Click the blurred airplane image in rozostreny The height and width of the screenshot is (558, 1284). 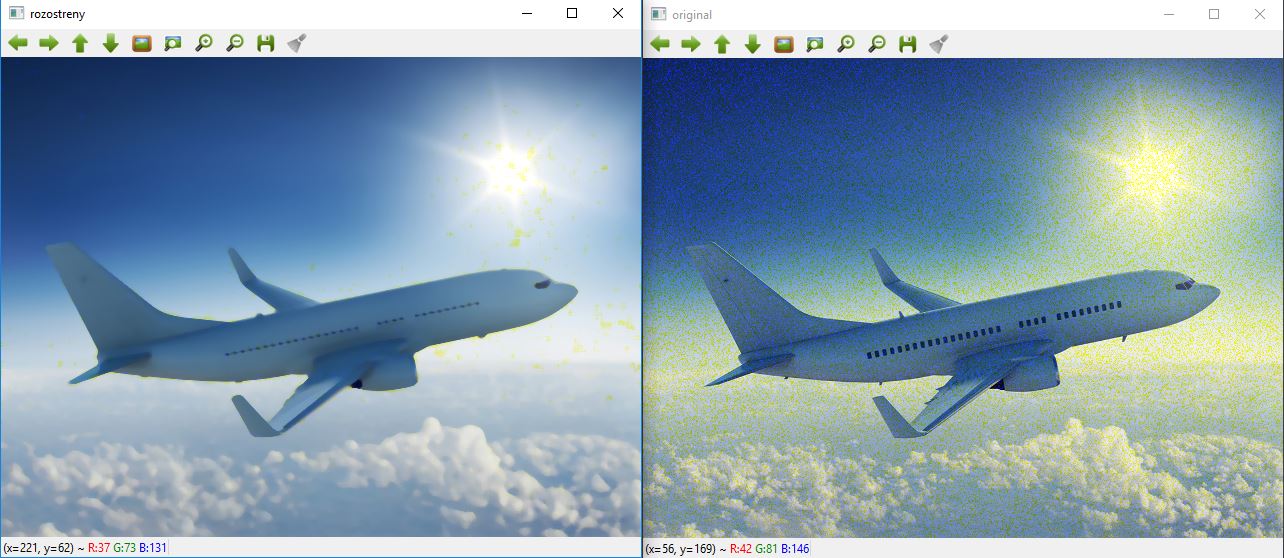point(321,297)
